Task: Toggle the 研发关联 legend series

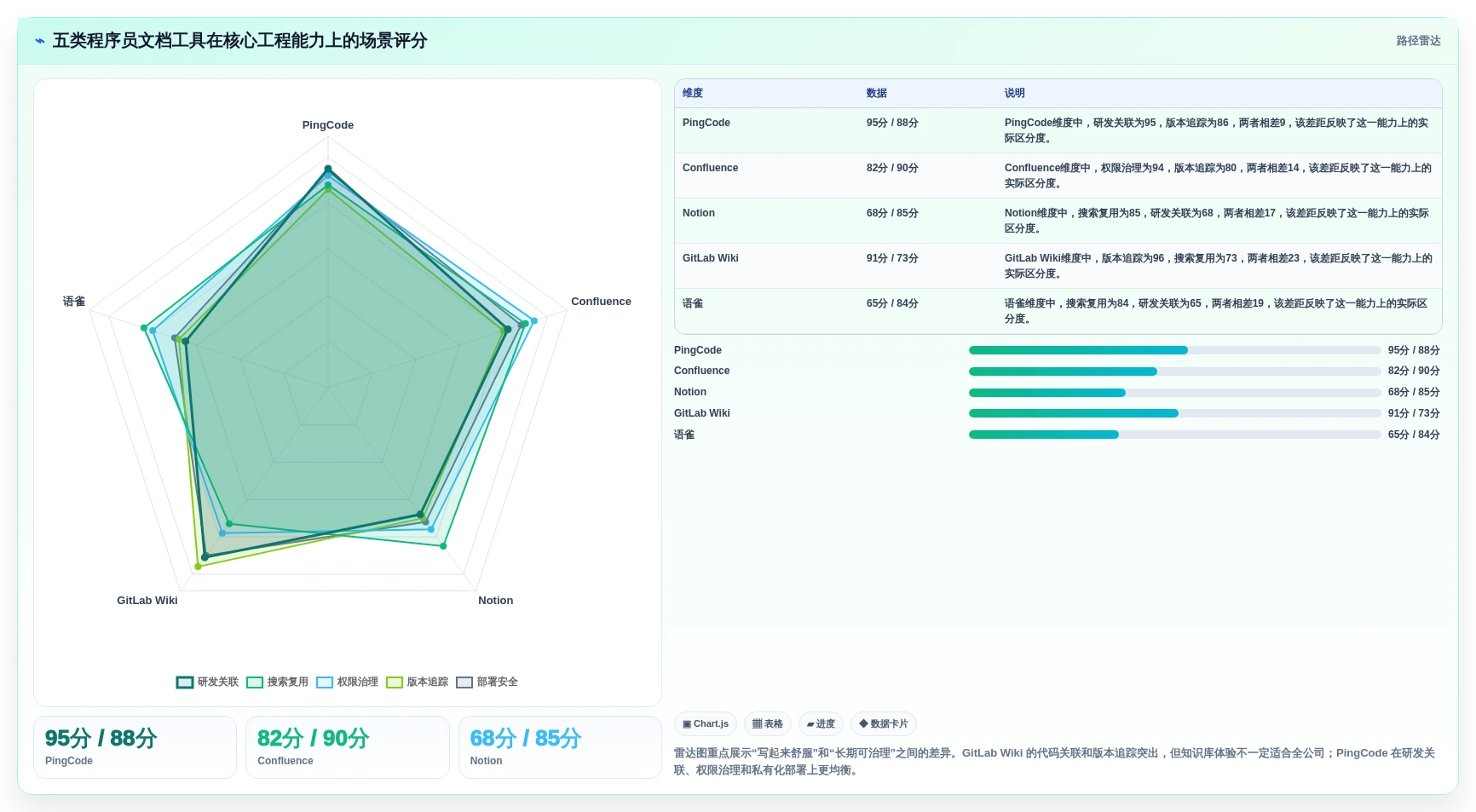Action: click(x=207, y=682)
